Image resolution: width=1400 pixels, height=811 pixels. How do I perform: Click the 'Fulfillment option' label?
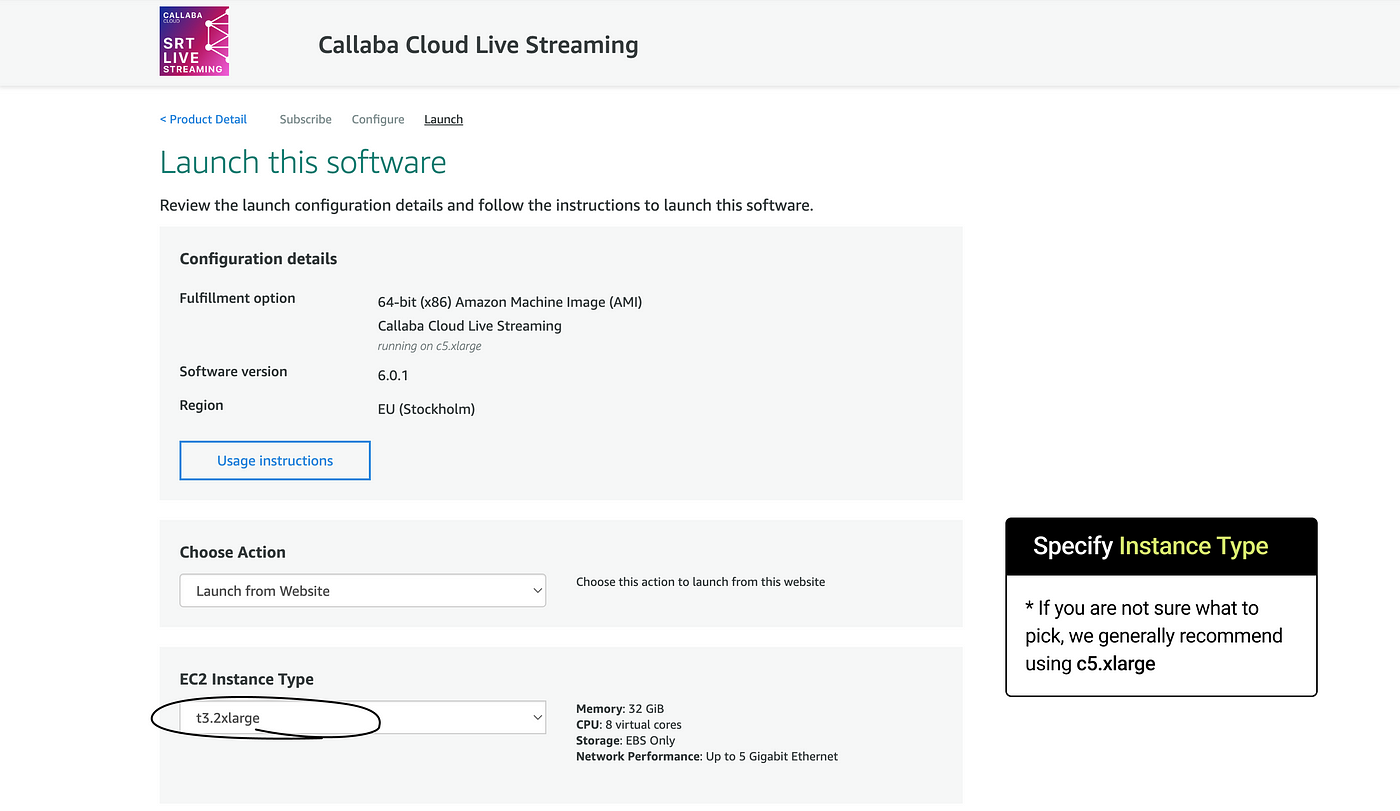[237, 298]
